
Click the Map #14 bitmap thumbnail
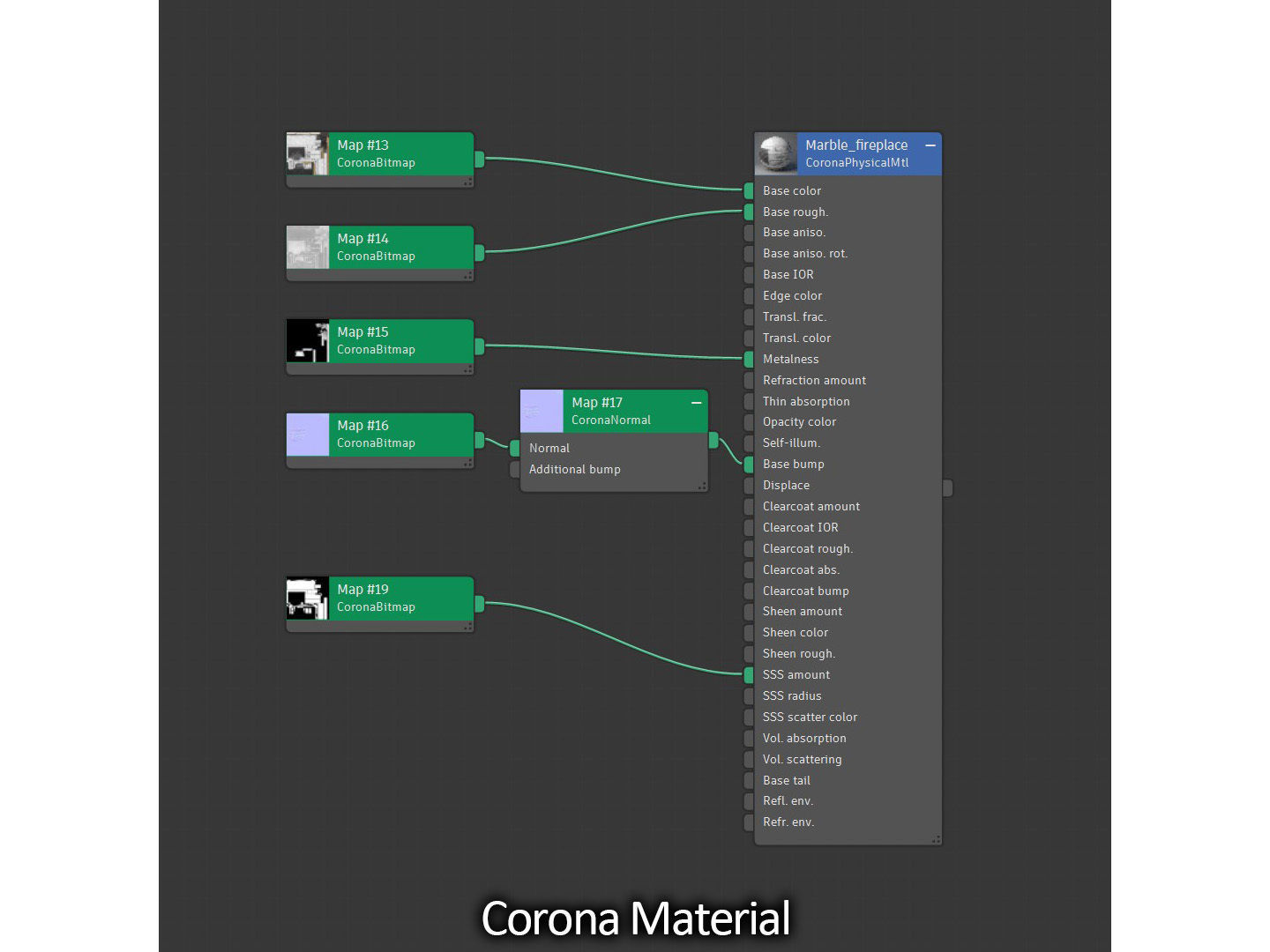[x=308, y=248]
